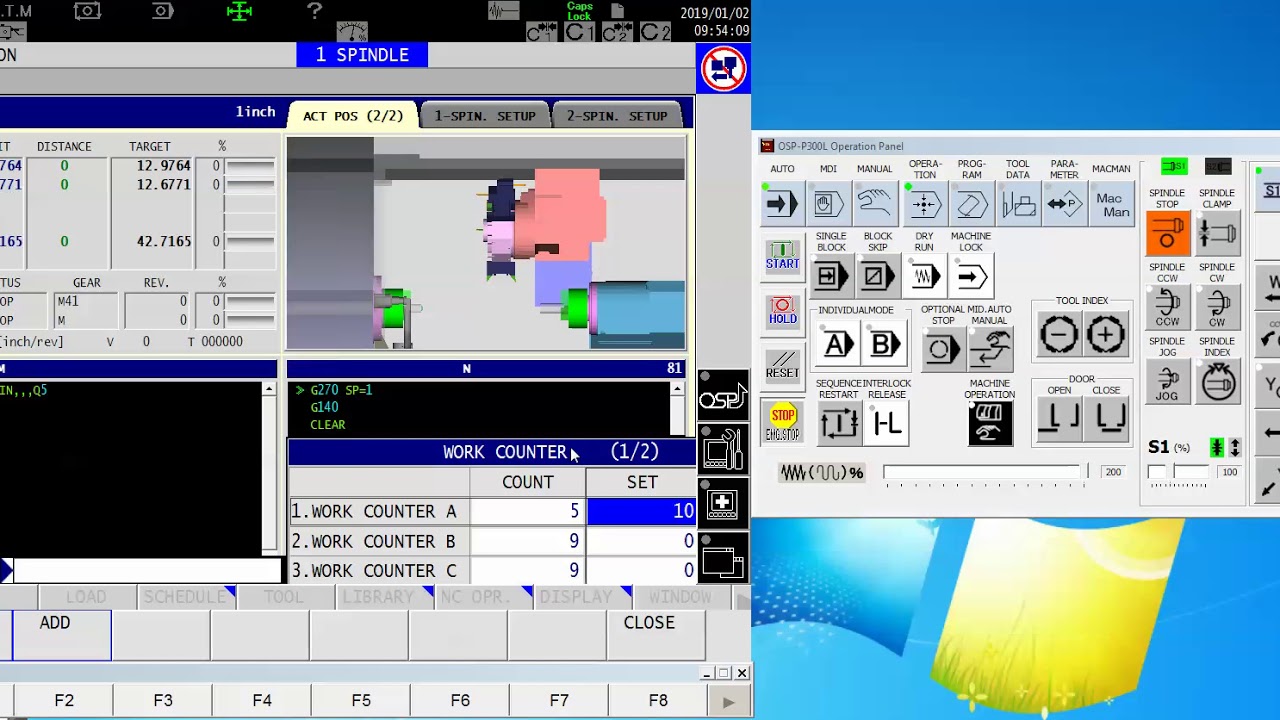Click the ADD function button

tap(62, 634)
